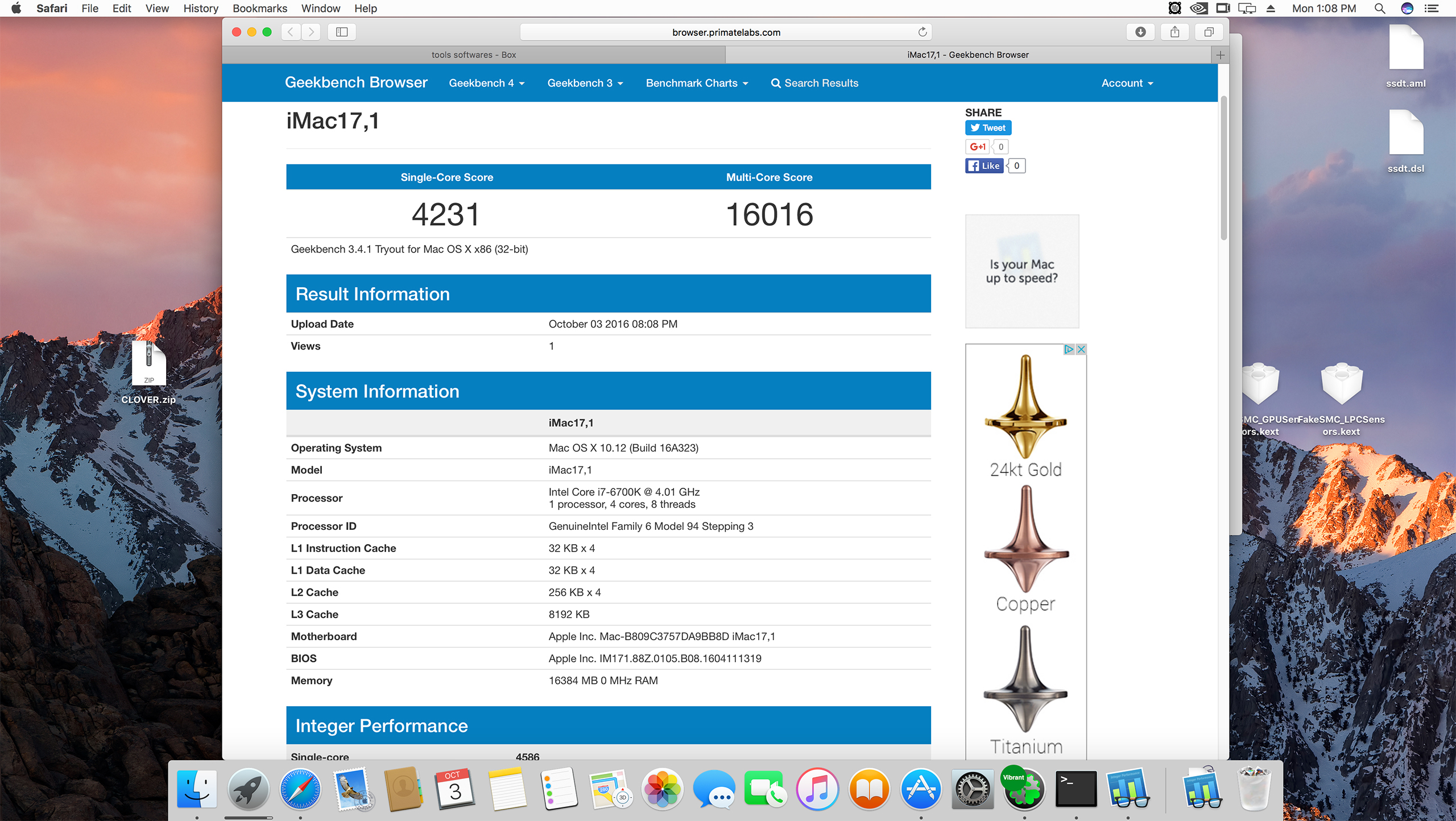Image resolution: width=1456 pixels, height=821 pixels.
Task: Select the FakeSMC_LPCSensors.kext desktop file
Action: [1341, 400]
